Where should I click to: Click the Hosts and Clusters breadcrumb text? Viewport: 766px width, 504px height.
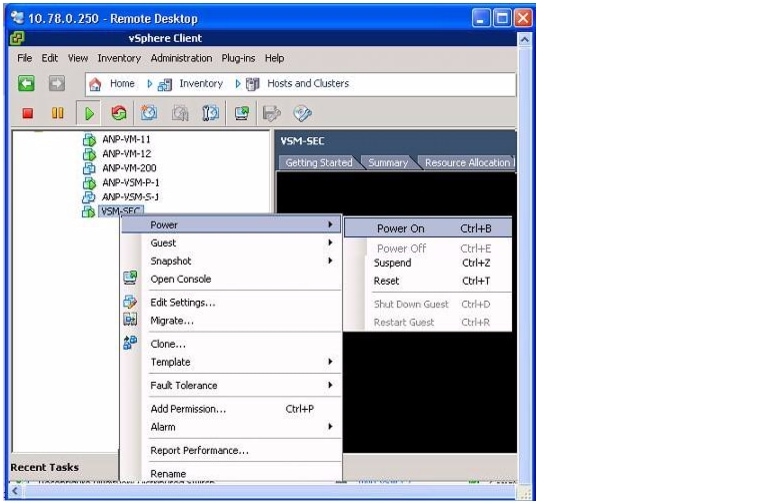(308, 84)
